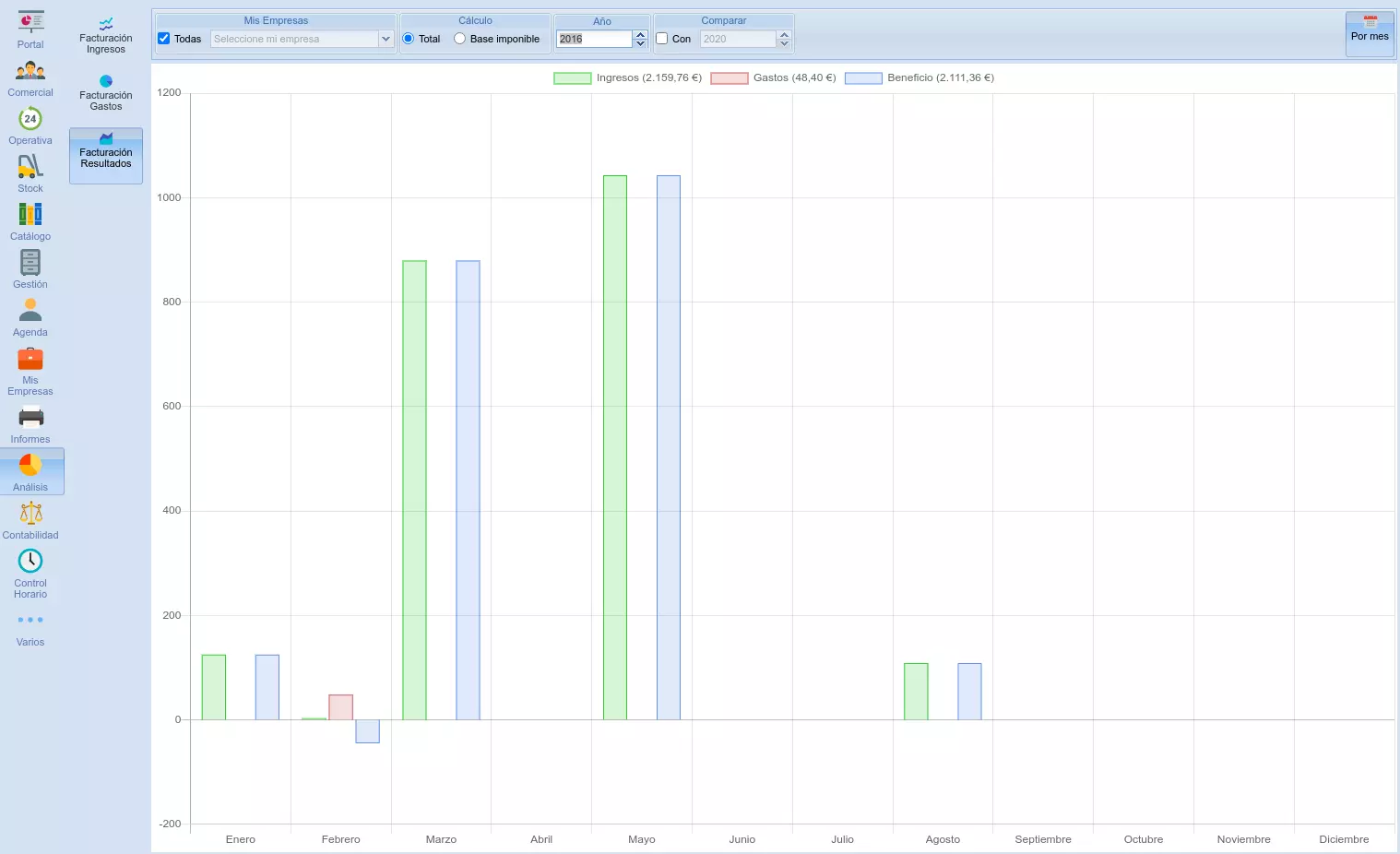Switch to Facturación Gastos view
Viewport: 1400px width, 854px height.
pyautogui.click(x=106, y=94)
